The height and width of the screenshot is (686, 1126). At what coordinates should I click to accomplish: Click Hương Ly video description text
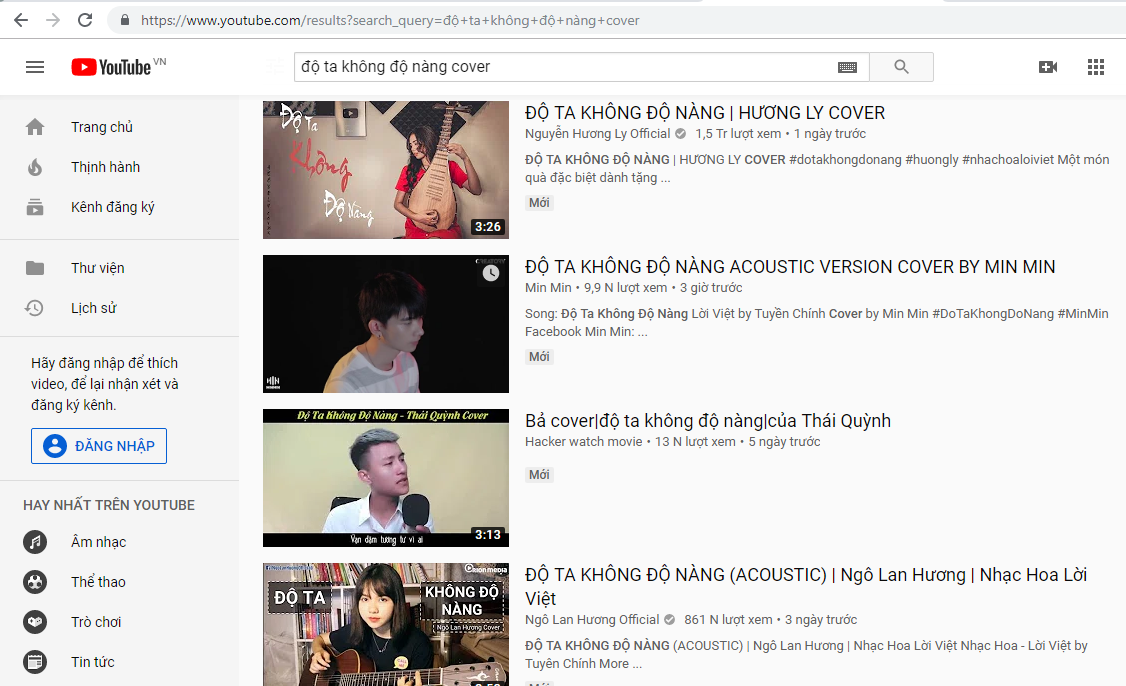817,168
